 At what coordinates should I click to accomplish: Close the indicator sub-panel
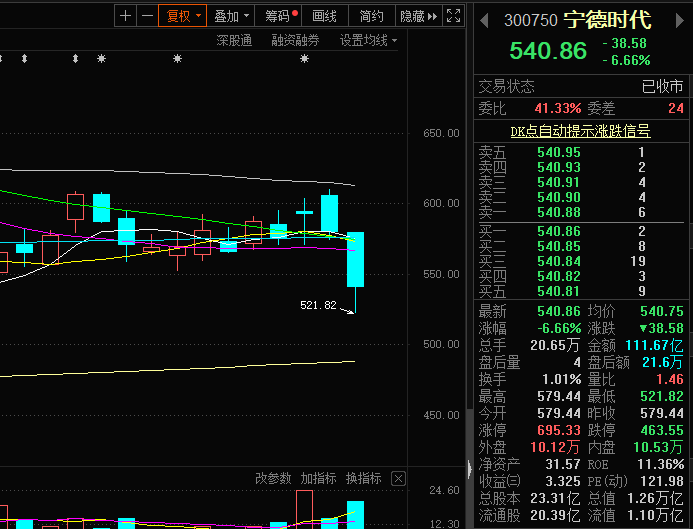tap(398, 479)
